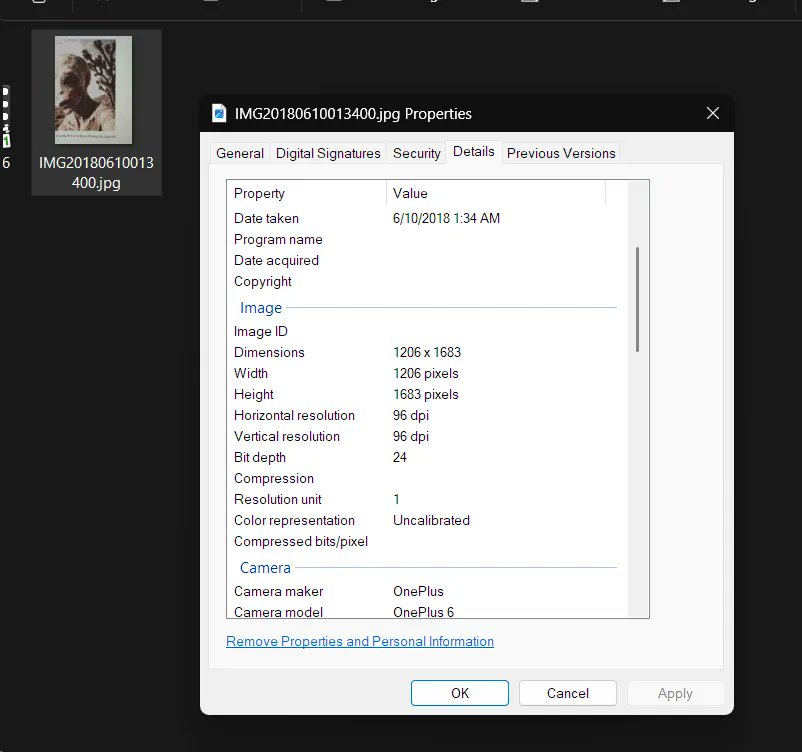Open the Previous Versions tab
Image resolution: width=802 pixels, height=752 pixels.
click(561, 153)
